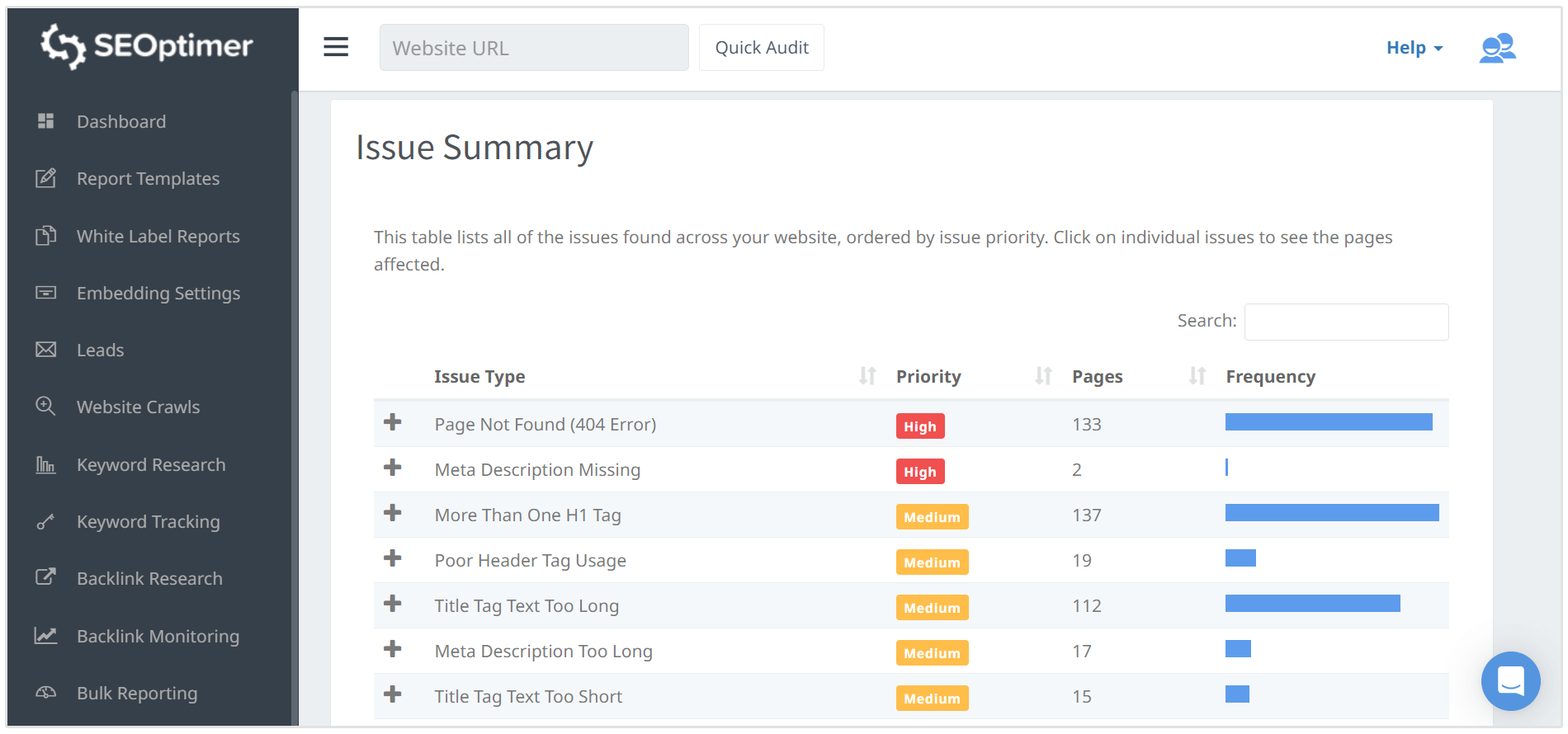Click the Website URL input field
The height and width of the screenshot is (734, 1568).
tap(534, 48)
